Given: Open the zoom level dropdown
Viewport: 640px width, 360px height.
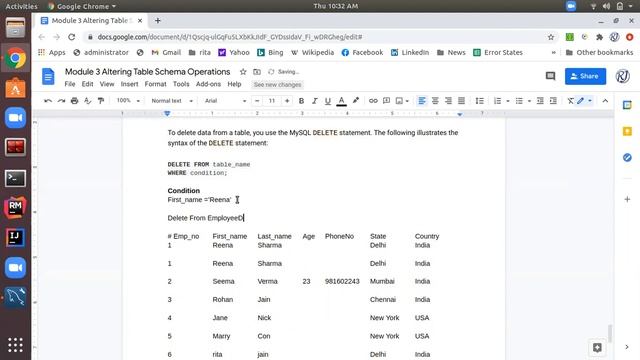Looking at the screenshot, I should point(128,101).
